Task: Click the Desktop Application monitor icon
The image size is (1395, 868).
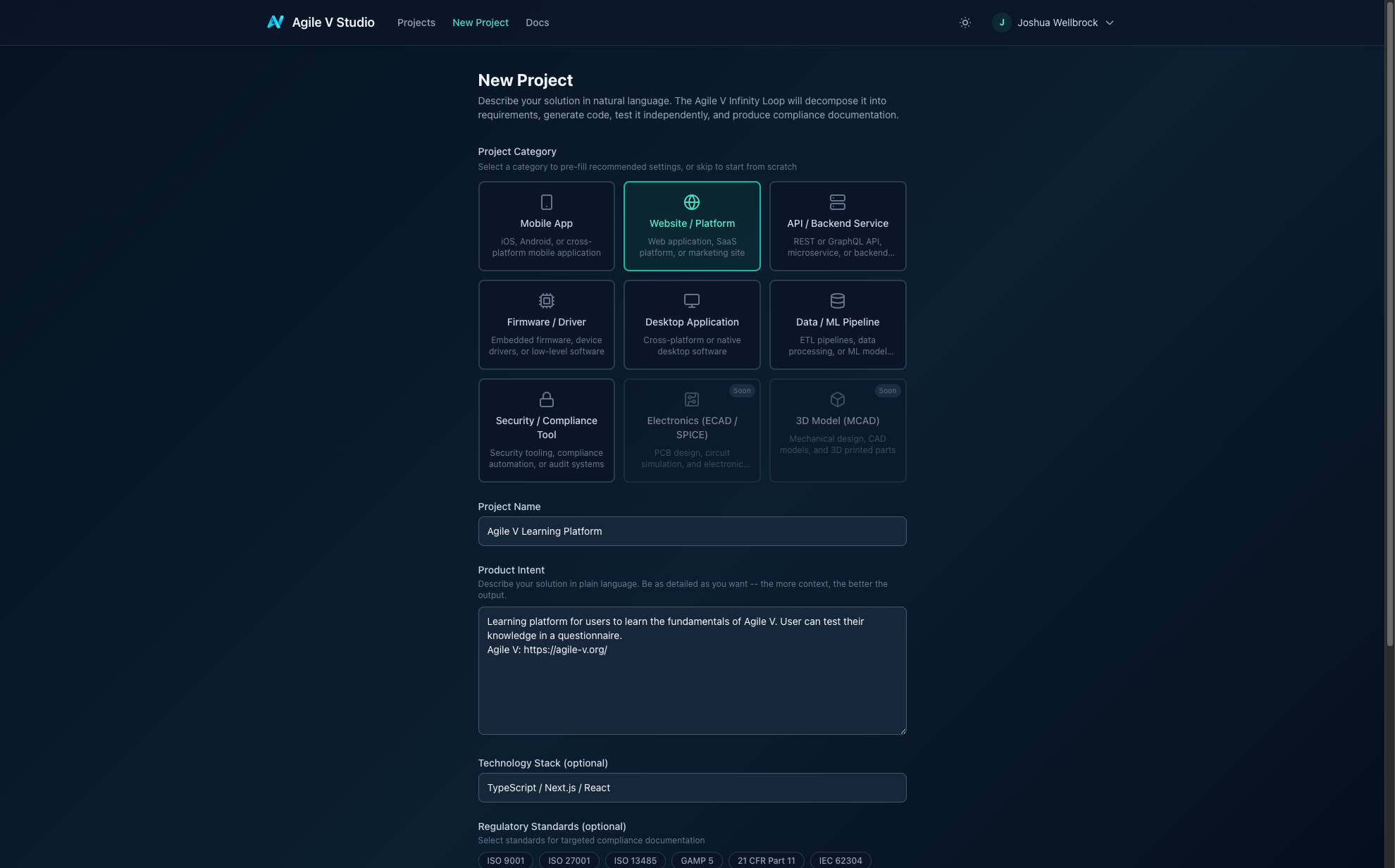Action: (691, 301)
